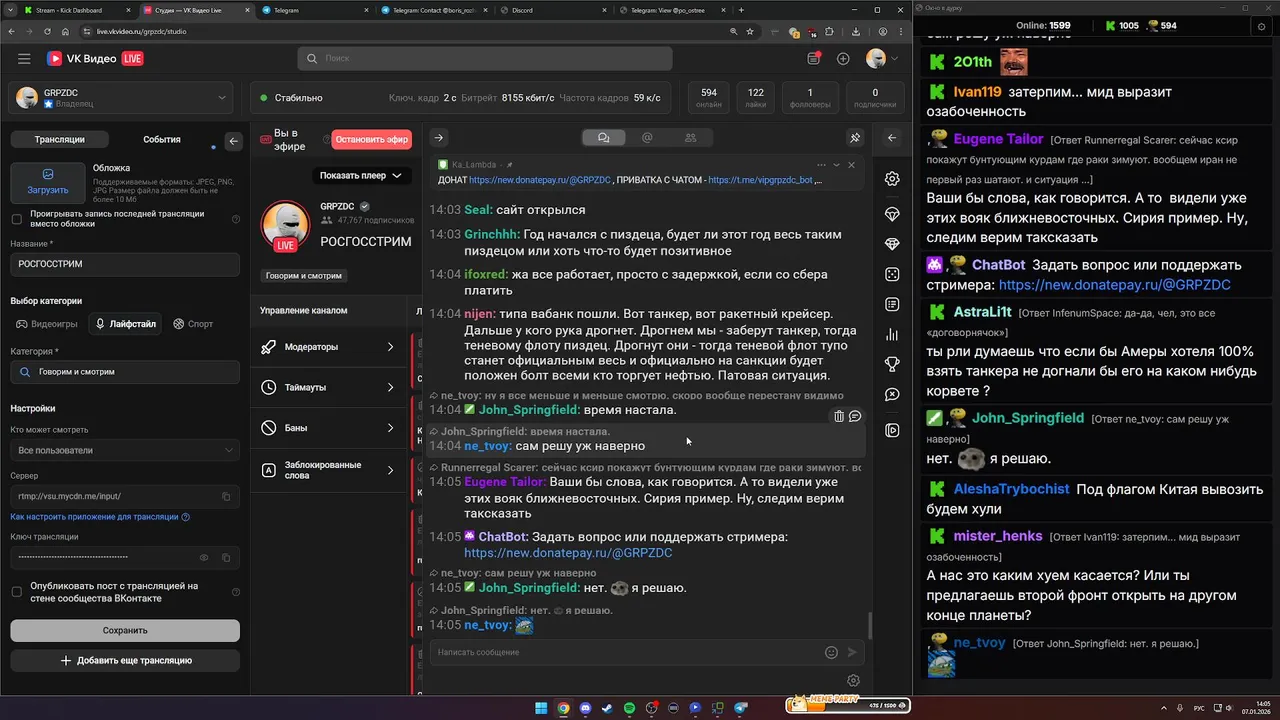The image size is (1280, 720).
Task: Open browser downloads icon
Action: tap(856, 31)
